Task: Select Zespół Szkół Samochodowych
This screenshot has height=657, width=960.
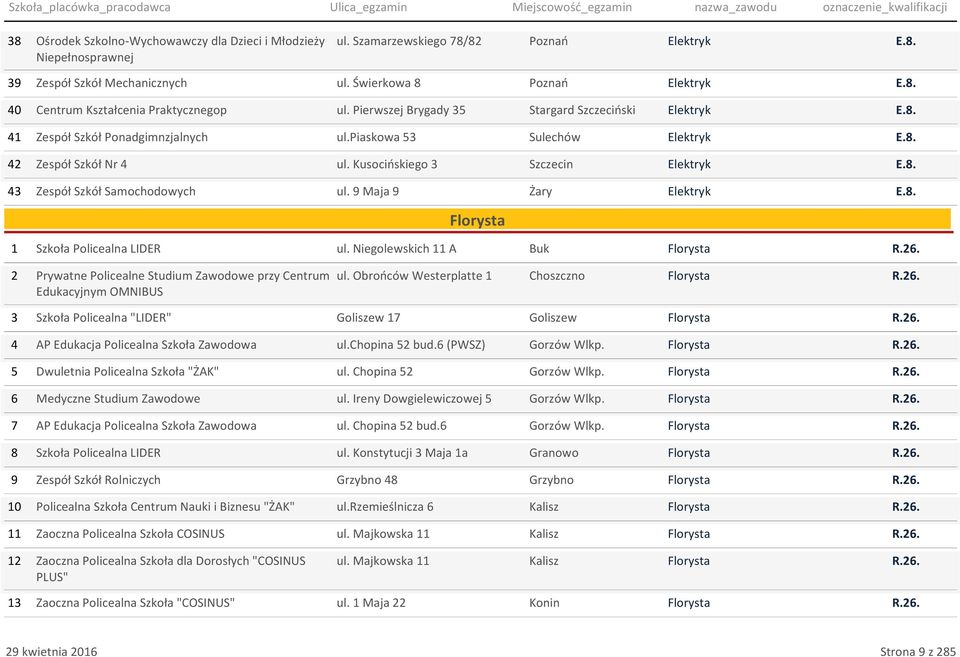Action: point(116,191)
